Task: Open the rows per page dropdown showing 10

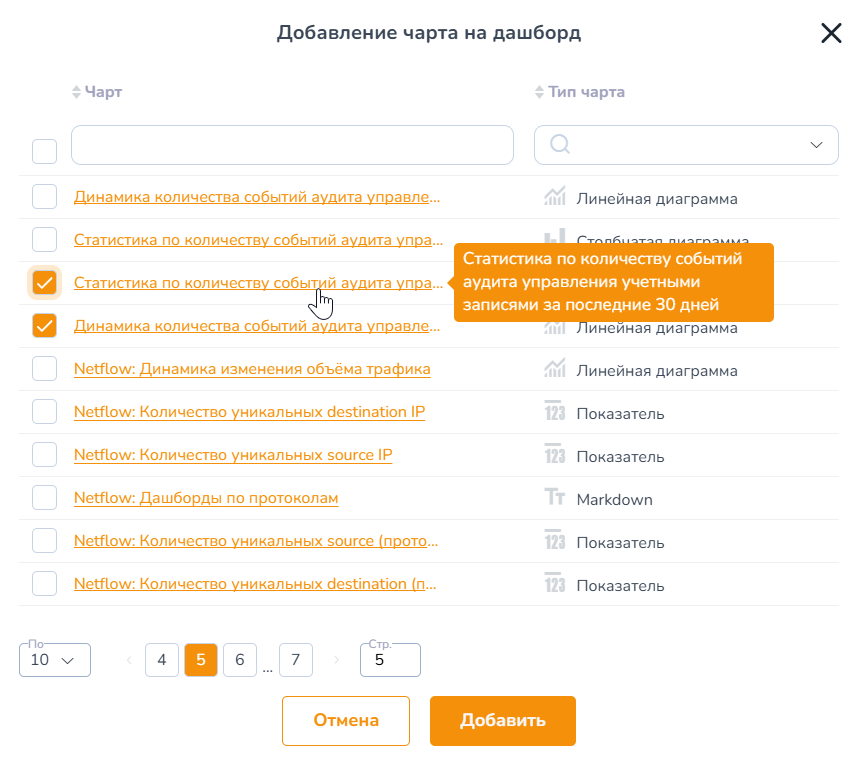Action: coord(55,660)
